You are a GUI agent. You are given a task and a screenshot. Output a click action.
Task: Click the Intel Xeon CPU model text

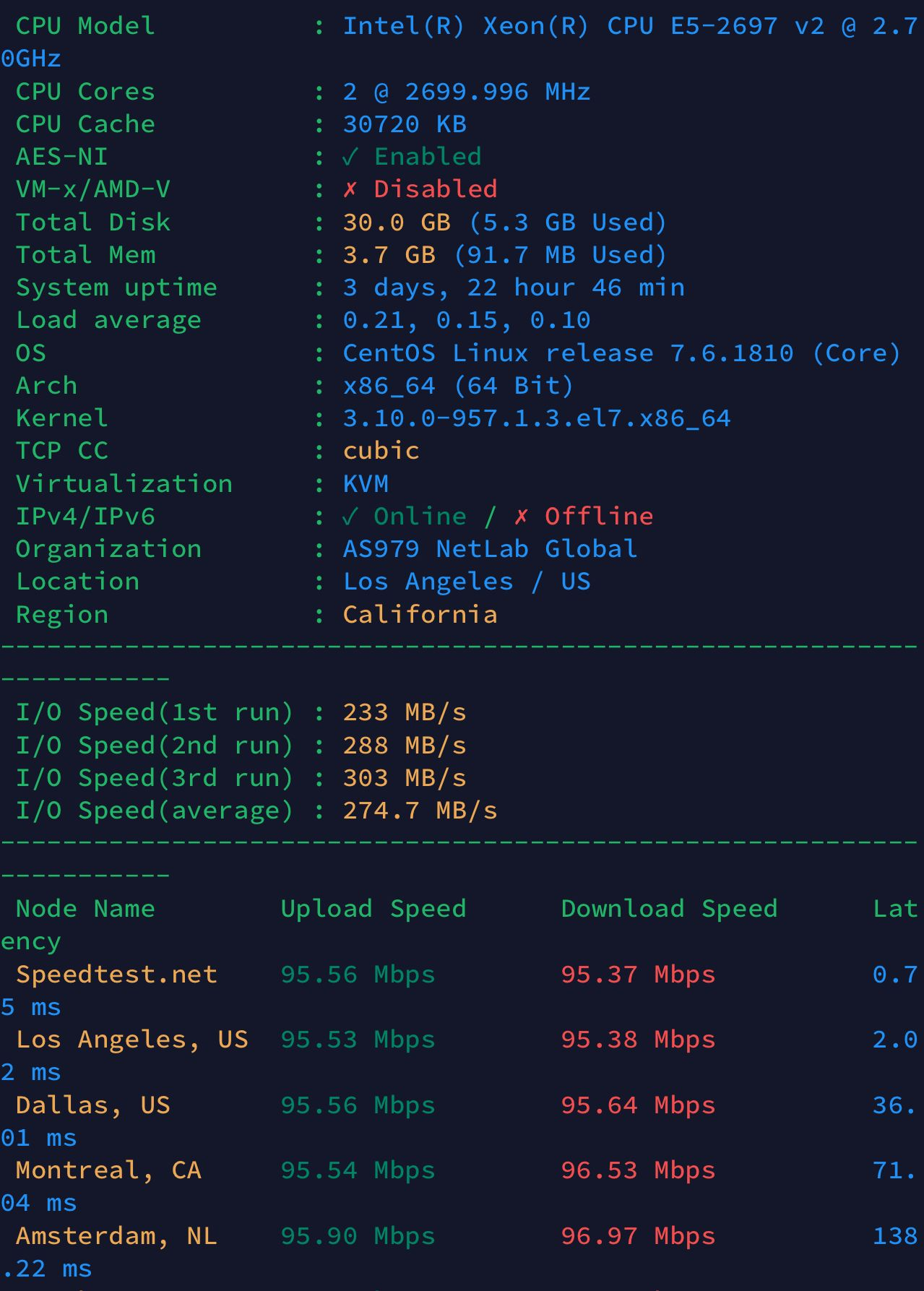click(x=629, y=26)
